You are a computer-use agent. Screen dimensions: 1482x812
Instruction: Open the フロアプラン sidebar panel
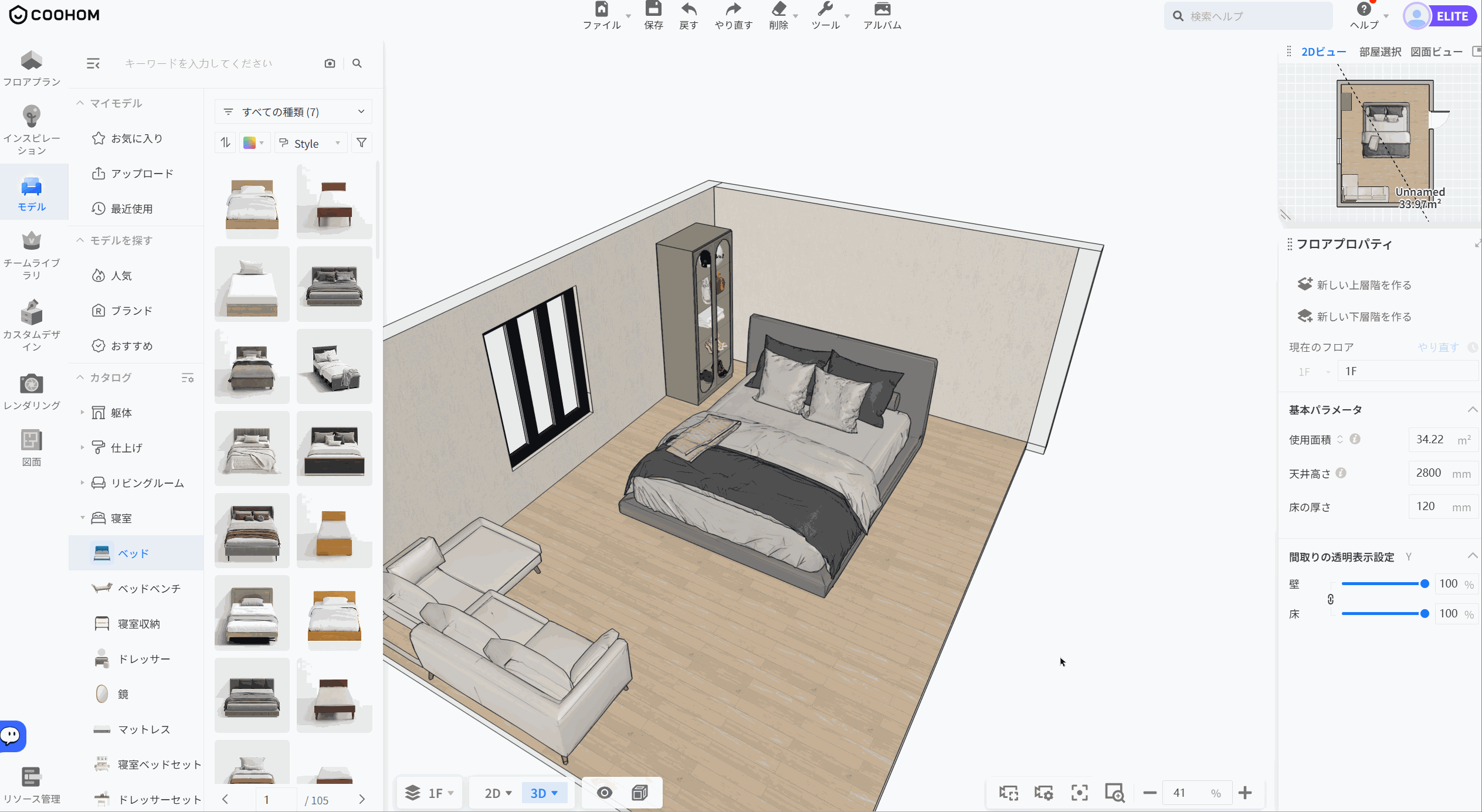[32, 69]
